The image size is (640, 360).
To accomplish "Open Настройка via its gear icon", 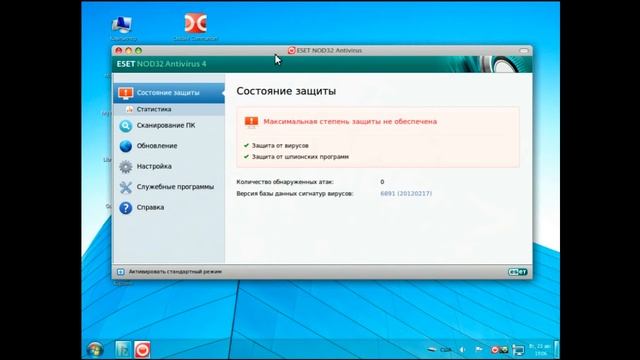I will 126,167.
